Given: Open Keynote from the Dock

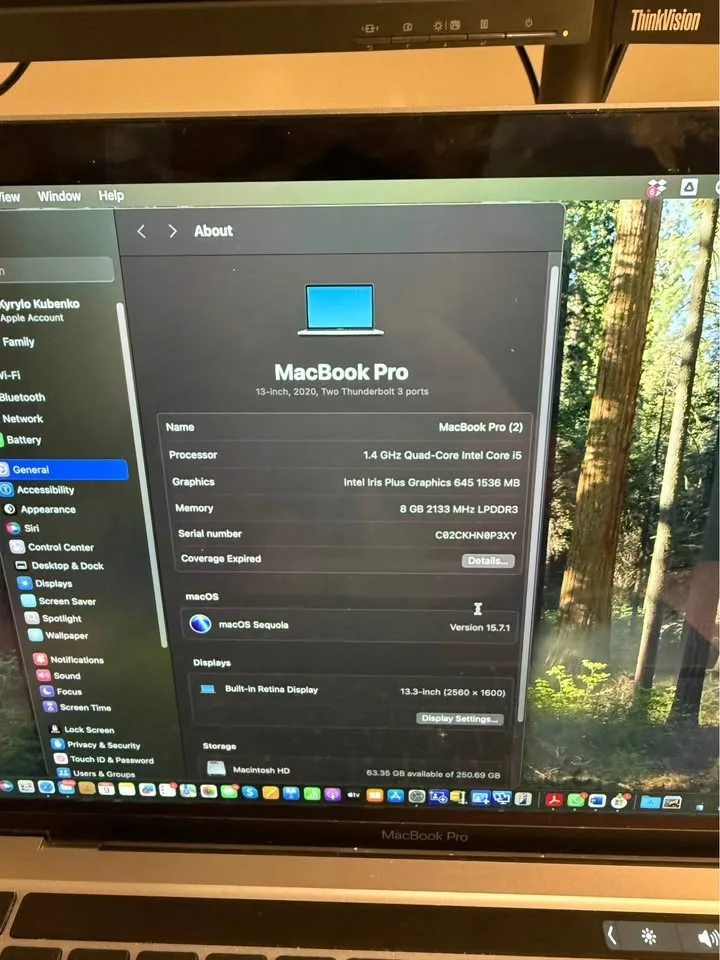Looking at the screenshot, I should click(x=291, y=793).
